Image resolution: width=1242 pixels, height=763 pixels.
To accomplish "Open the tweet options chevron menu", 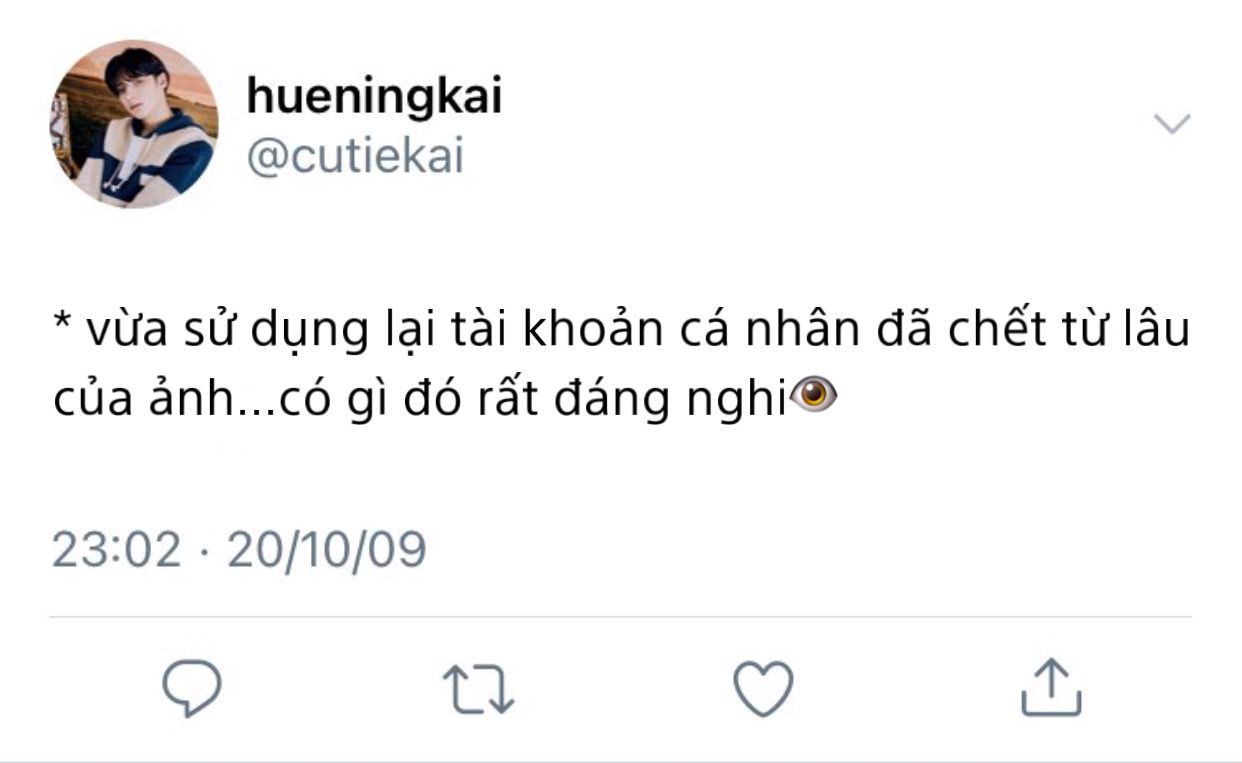I will coord(1172,124).
